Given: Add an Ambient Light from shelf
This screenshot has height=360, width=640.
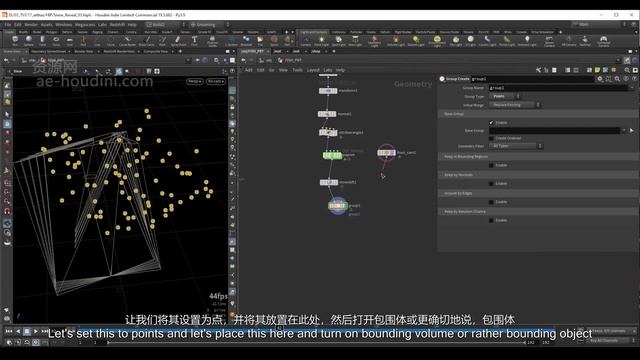Looking at the screenshot, I should 527,40.
